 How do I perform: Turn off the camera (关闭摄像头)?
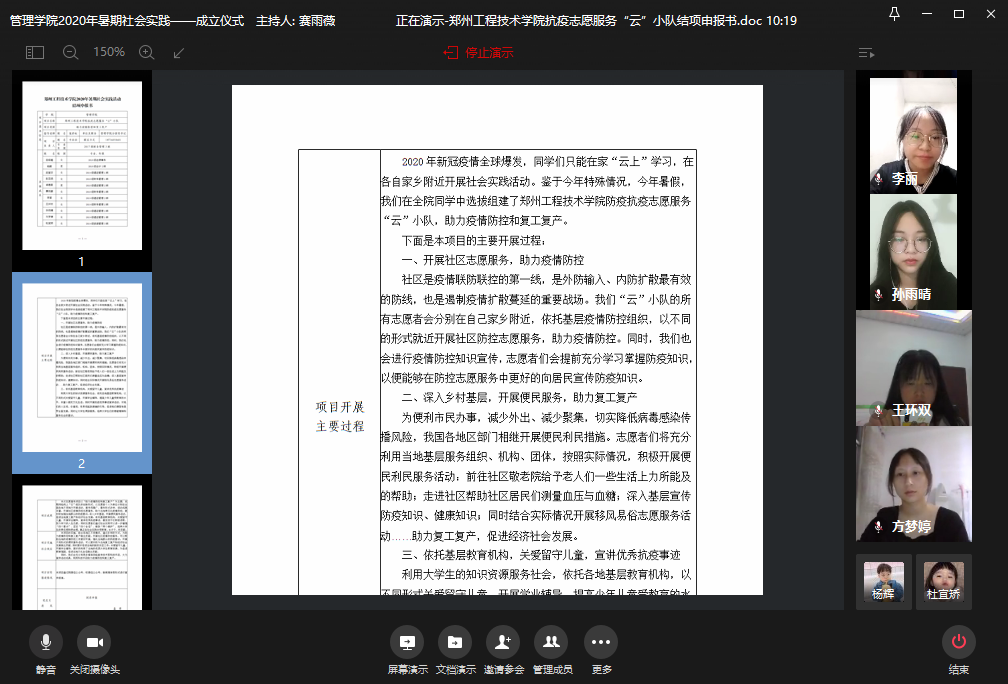94,642
